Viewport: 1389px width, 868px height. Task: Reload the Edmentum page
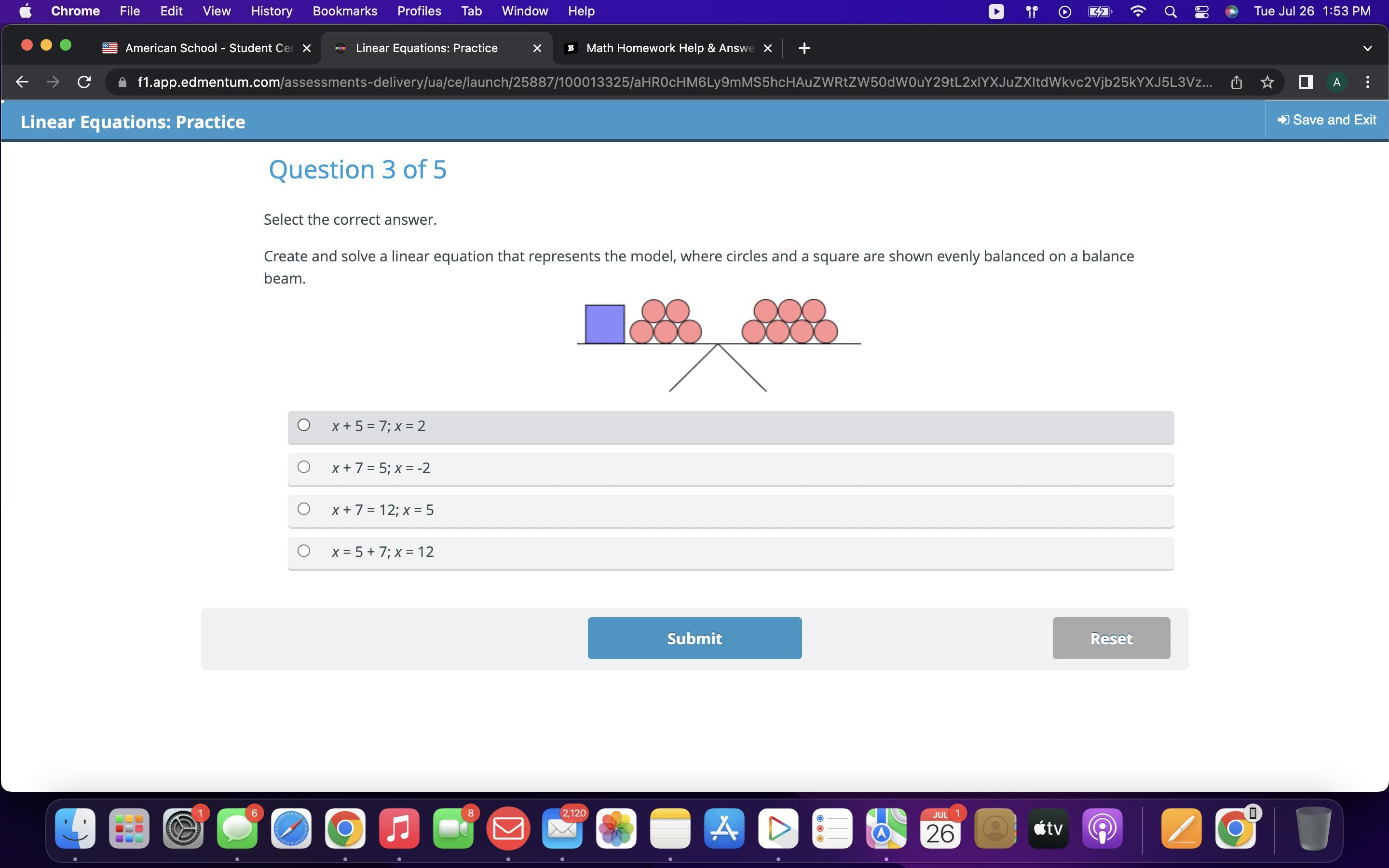84,82
